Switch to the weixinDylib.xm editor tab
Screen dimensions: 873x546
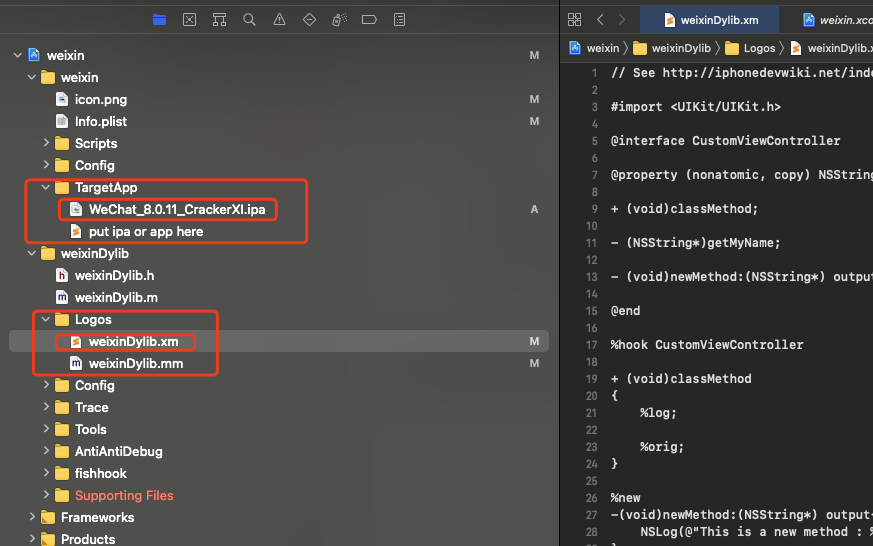(x=710, y=19)
